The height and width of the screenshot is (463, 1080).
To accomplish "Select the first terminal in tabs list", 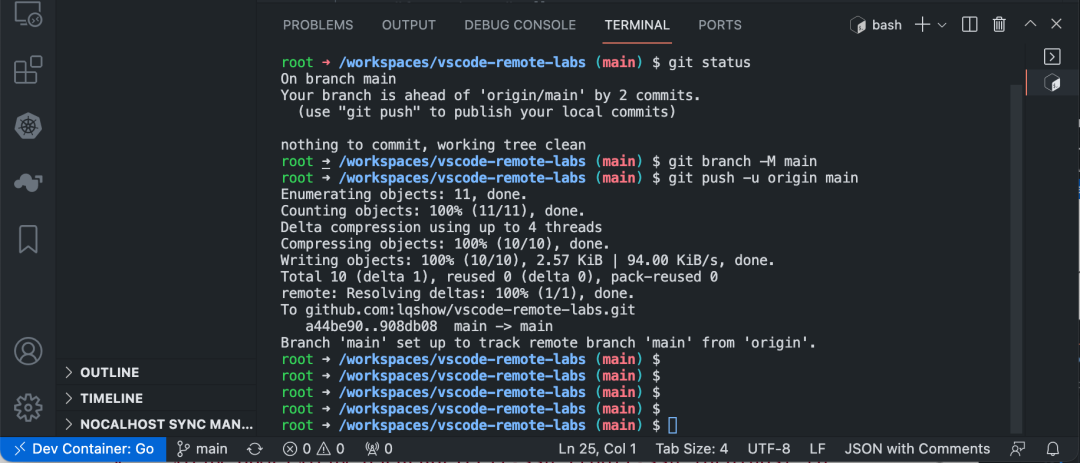I will coord(1052,56).
